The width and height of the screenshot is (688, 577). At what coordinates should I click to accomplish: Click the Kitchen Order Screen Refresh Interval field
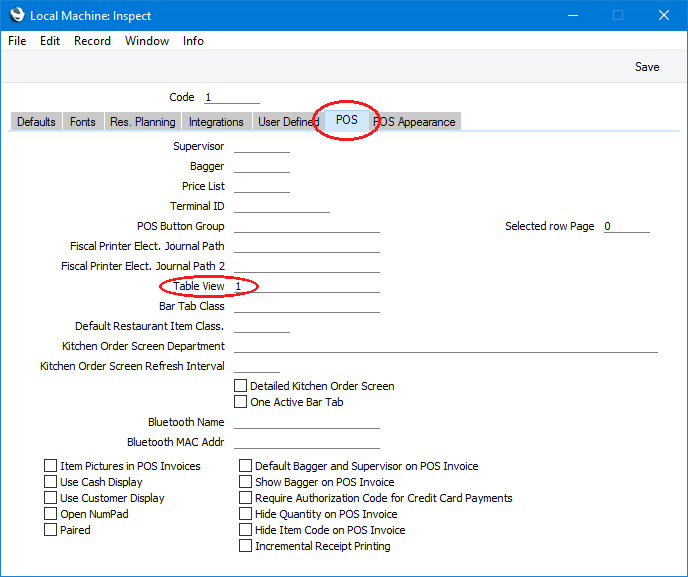point(257,366)
